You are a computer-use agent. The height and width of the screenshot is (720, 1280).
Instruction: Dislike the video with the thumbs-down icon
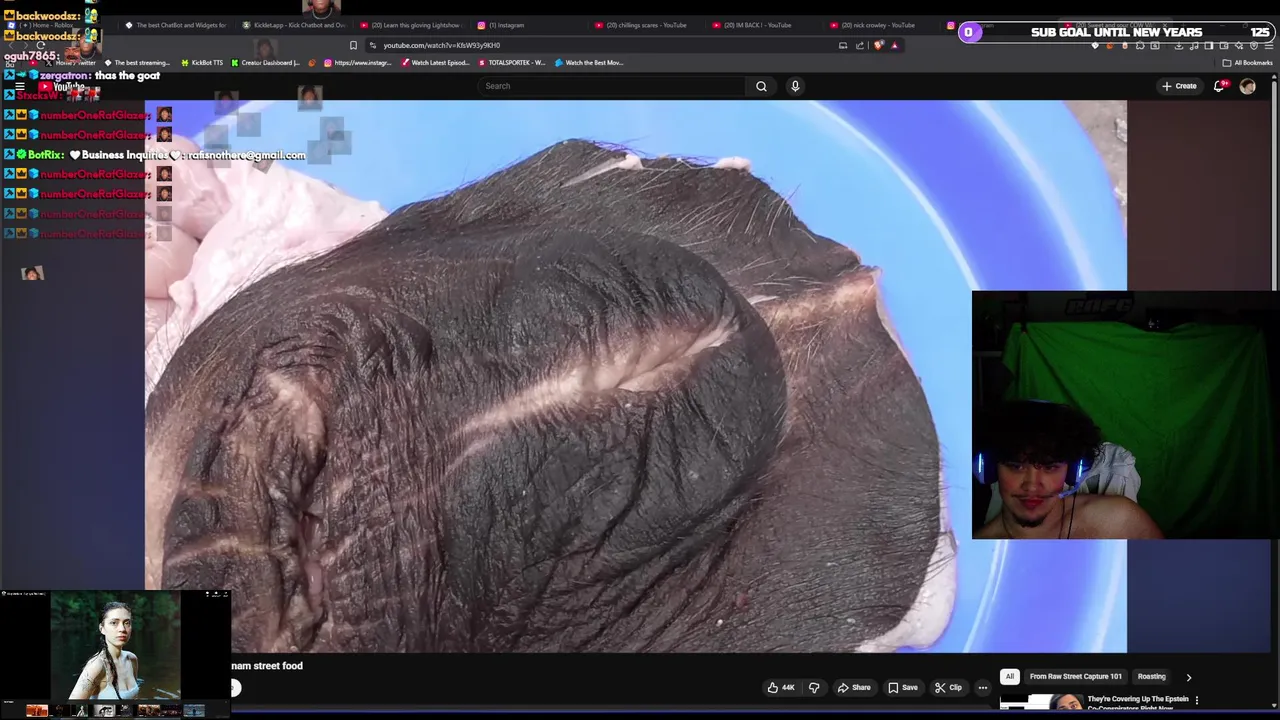click(x=814, y=688)
